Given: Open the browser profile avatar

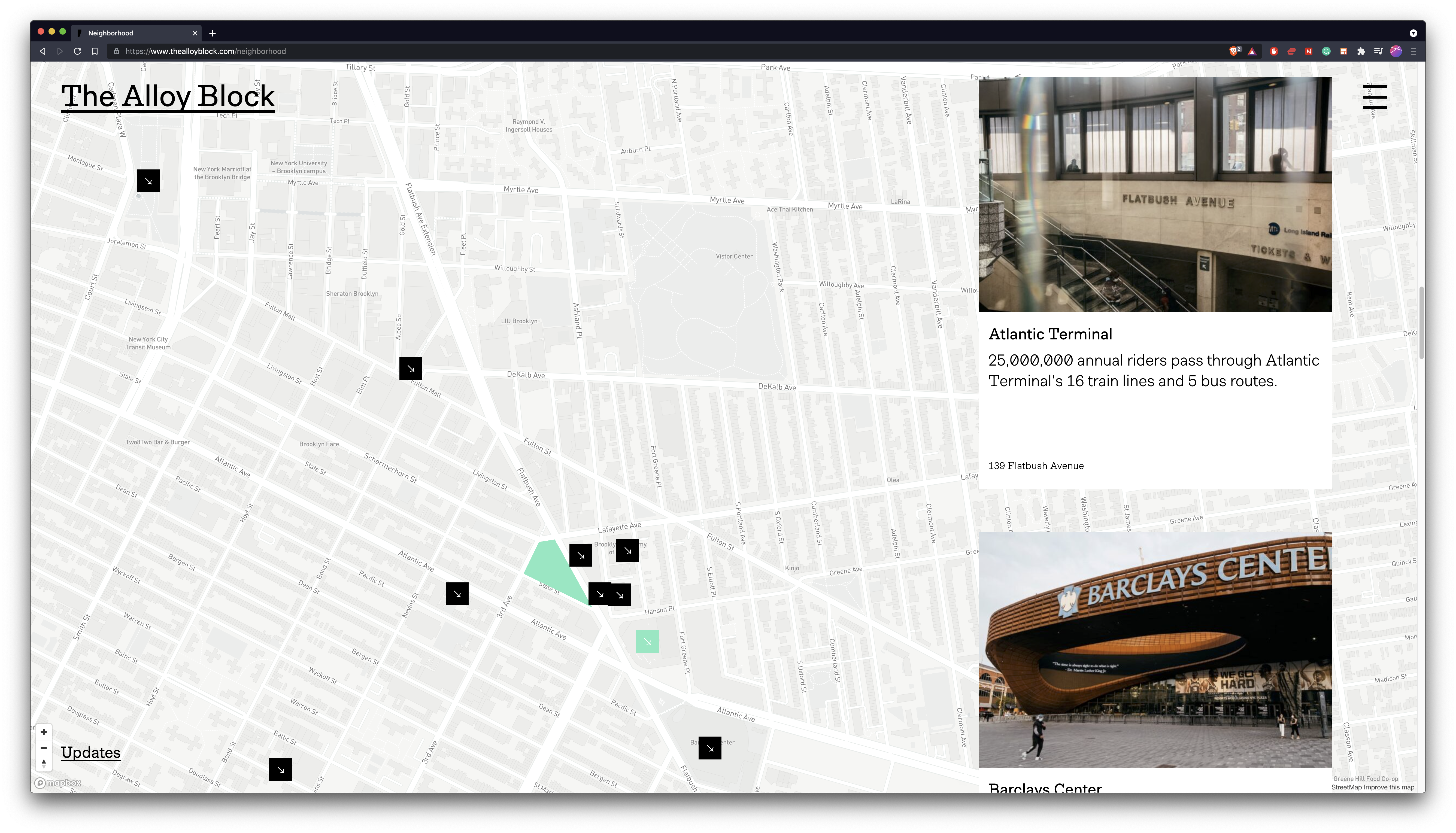Looking at the screenshot, I should [x=1396, y=51].
